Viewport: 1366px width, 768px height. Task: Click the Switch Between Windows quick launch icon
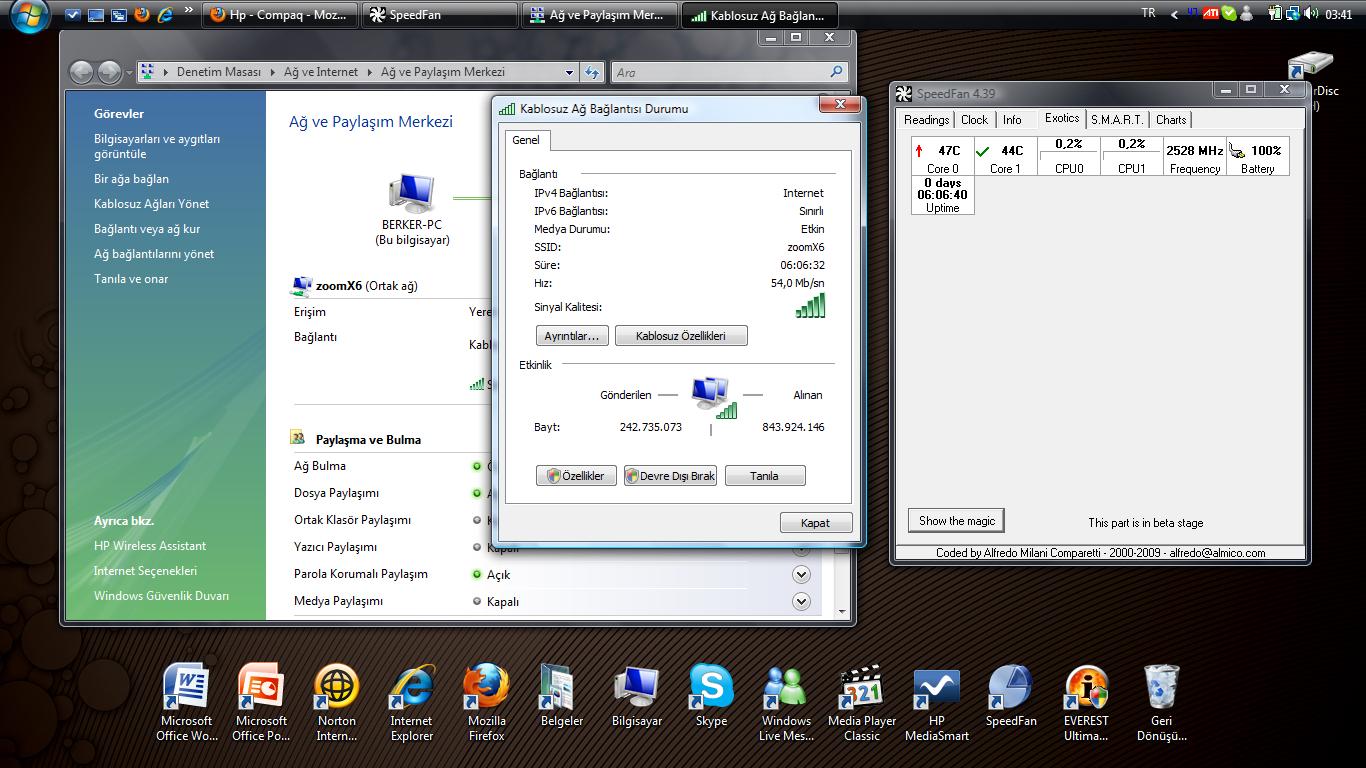119,15
